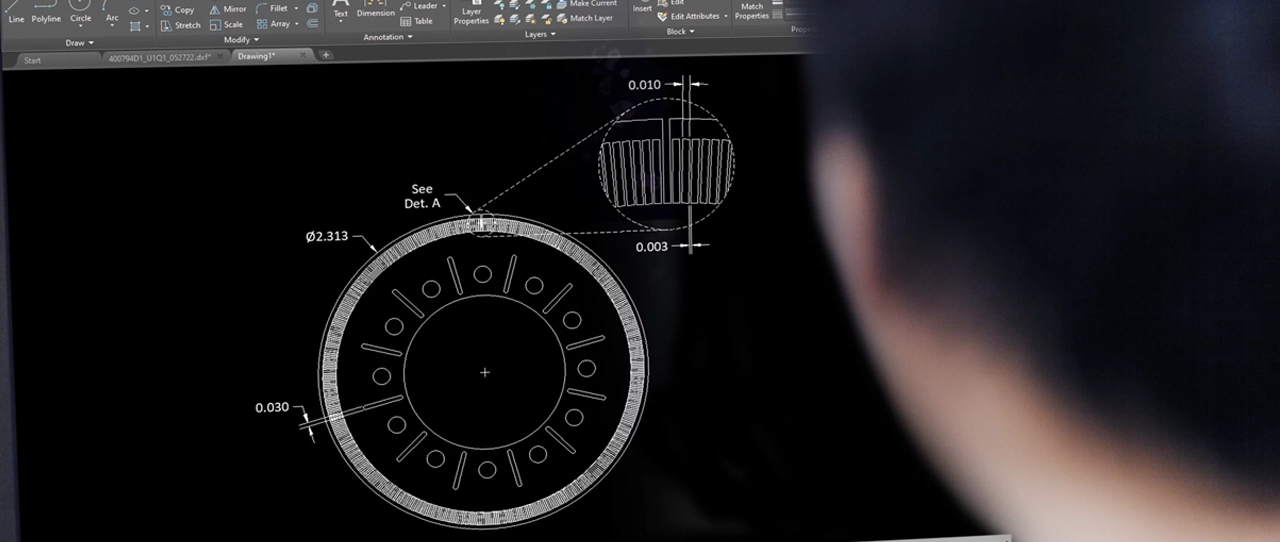Select the Arc tool
The height and width of the screenshot is (542, 1280).
[x=112, y=12]
